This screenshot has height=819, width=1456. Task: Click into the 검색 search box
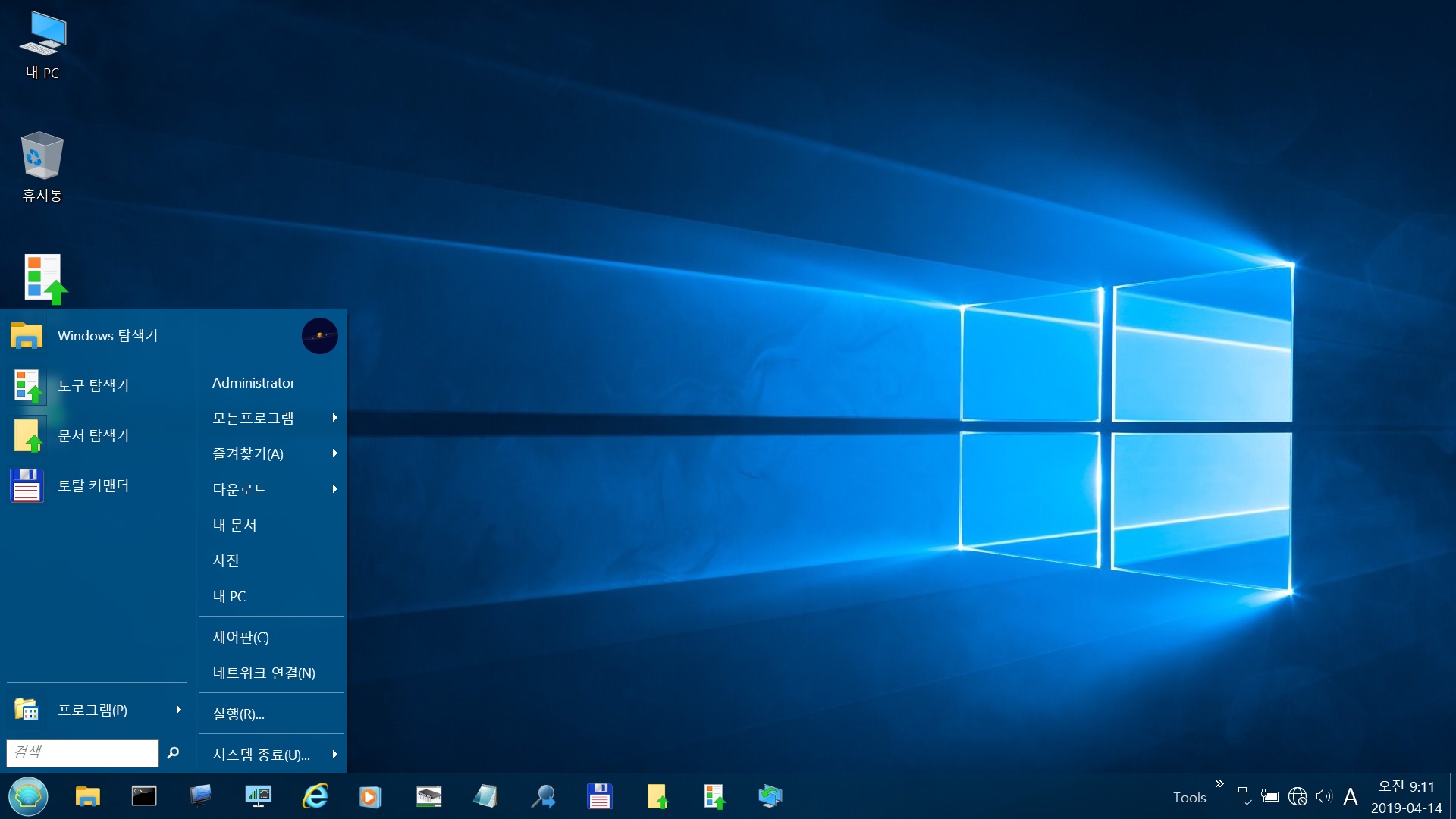(x=83, y=752)
